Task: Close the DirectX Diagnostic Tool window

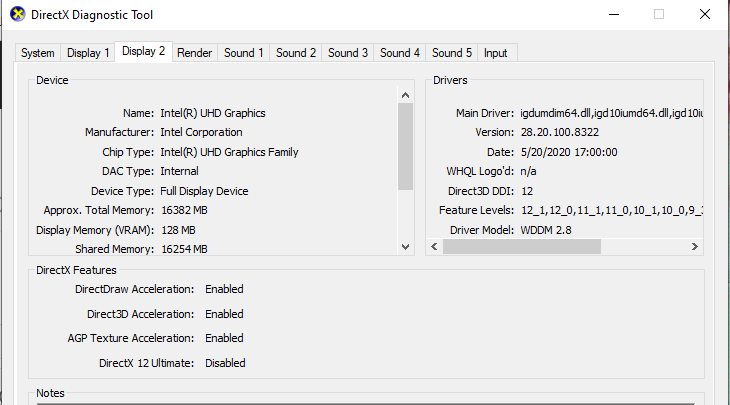Action: [705, 14]
